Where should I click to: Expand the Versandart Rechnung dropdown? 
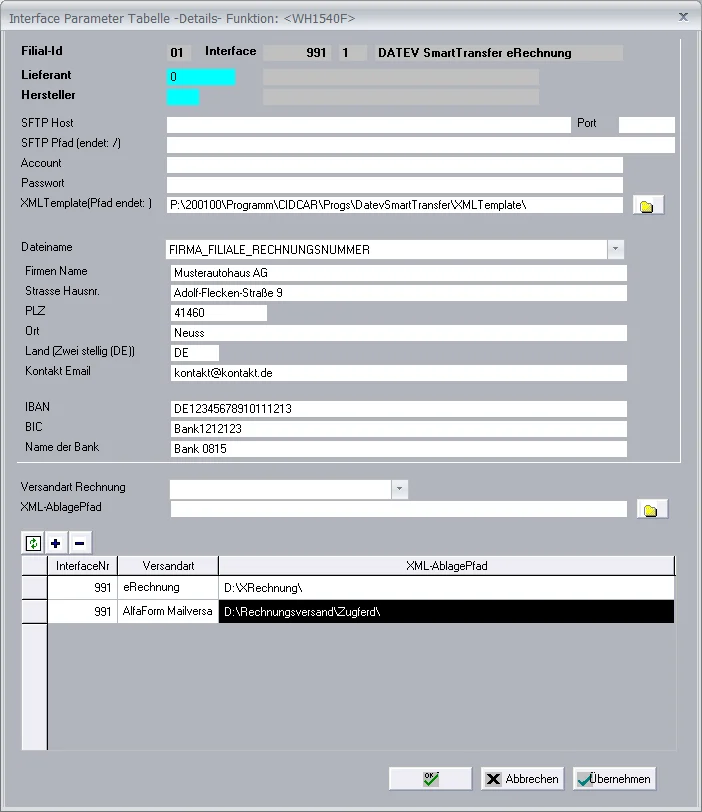click(x=399, y=489)
